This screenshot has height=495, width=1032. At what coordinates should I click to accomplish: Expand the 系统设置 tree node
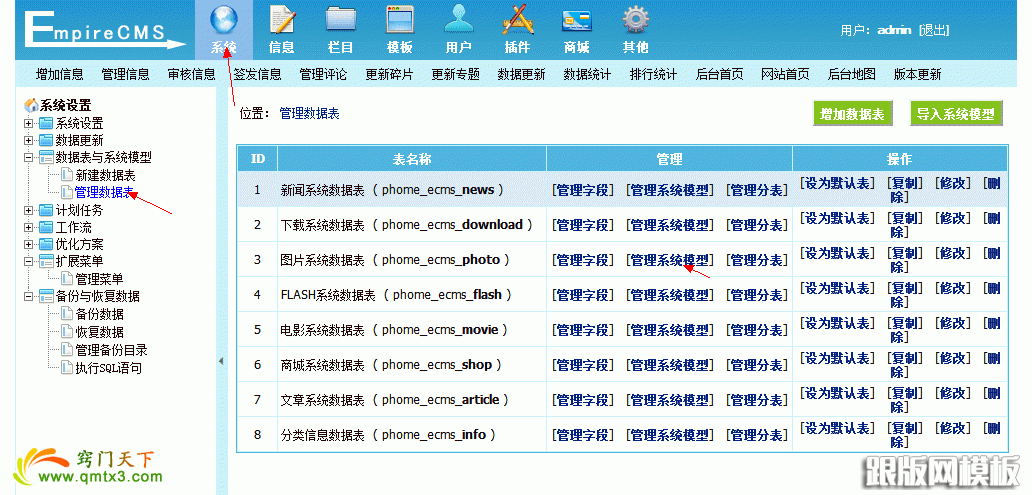[x=29, y=123]
